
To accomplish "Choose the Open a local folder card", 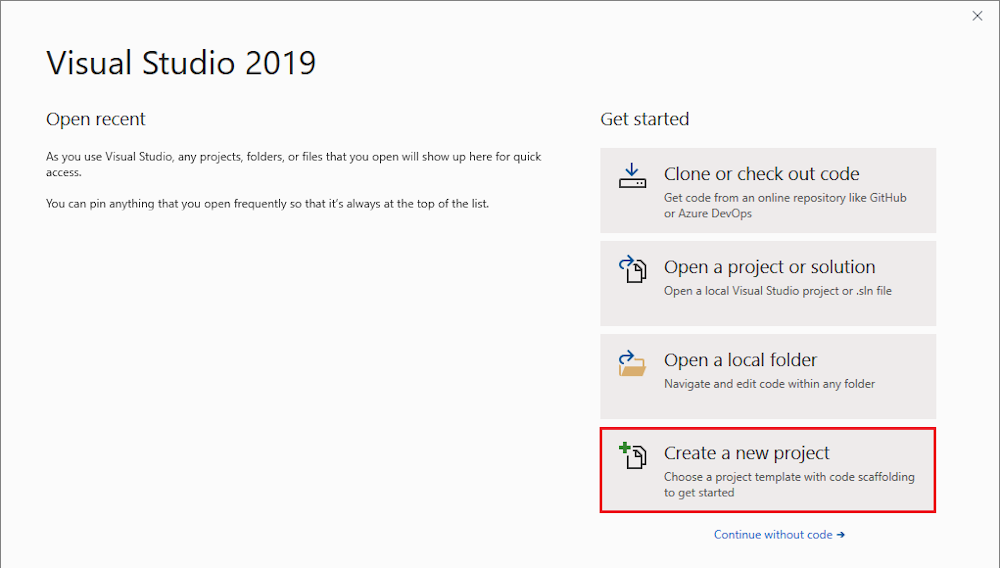I will pyautogui.click(x=768, y=377).
